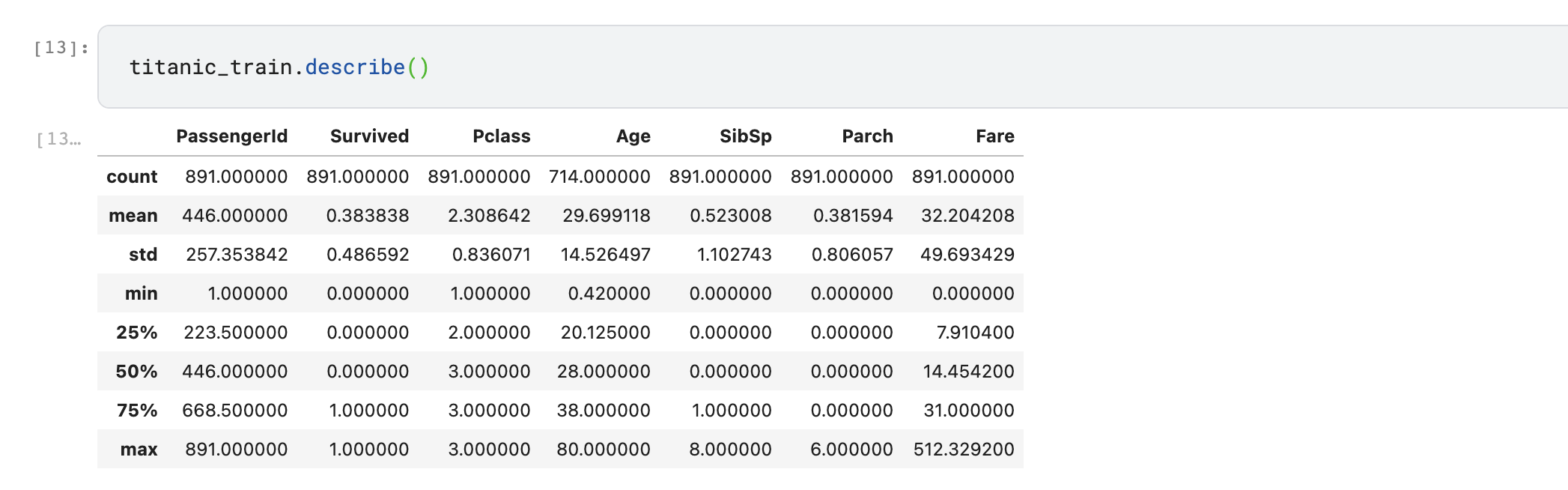Click the PassengerId std value 257.353842
The image size is (1568, 490).
pyautogui.click(x=237, y=255)
